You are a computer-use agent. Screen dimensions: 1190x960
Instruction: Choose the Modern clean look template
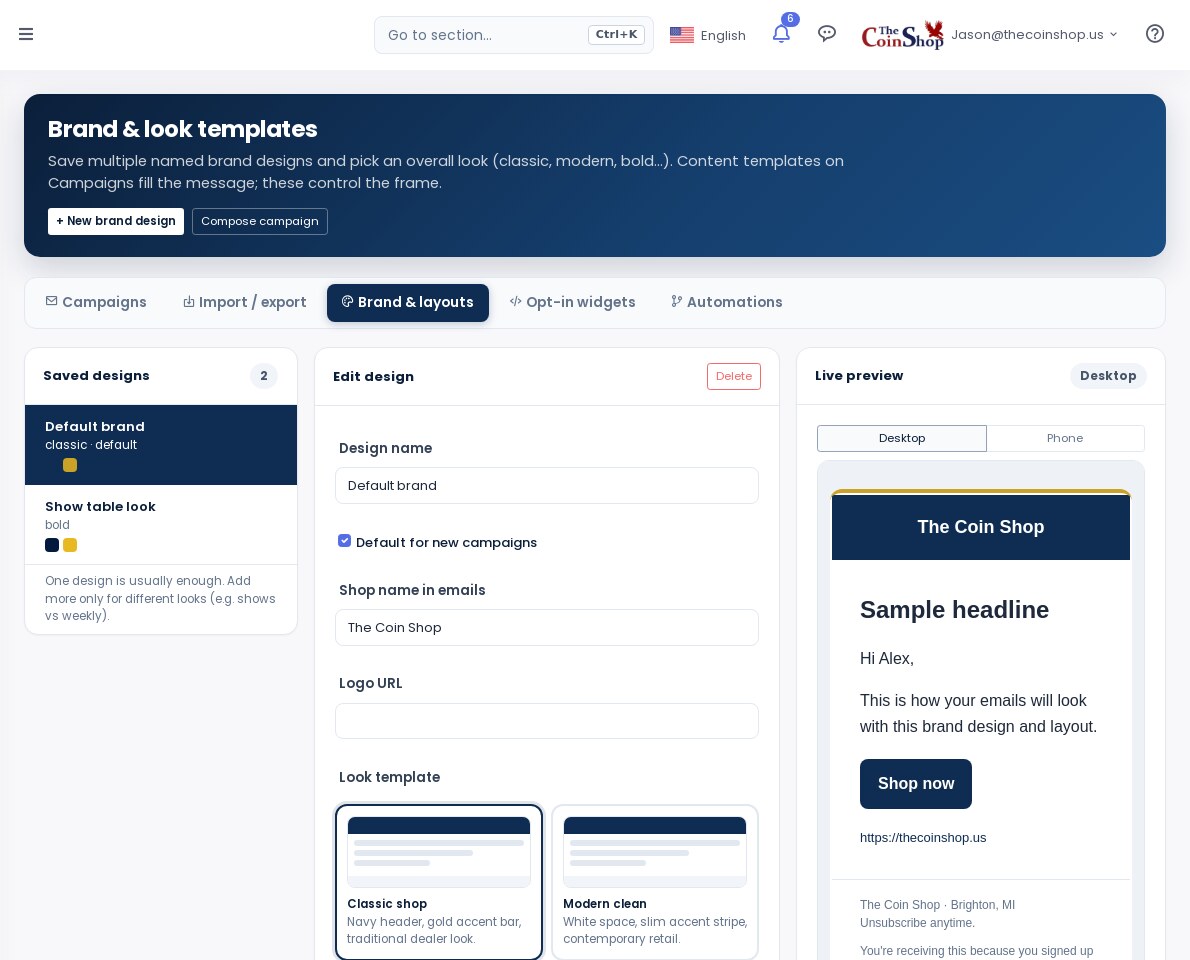pyautogui.click(x=655, y=882)
